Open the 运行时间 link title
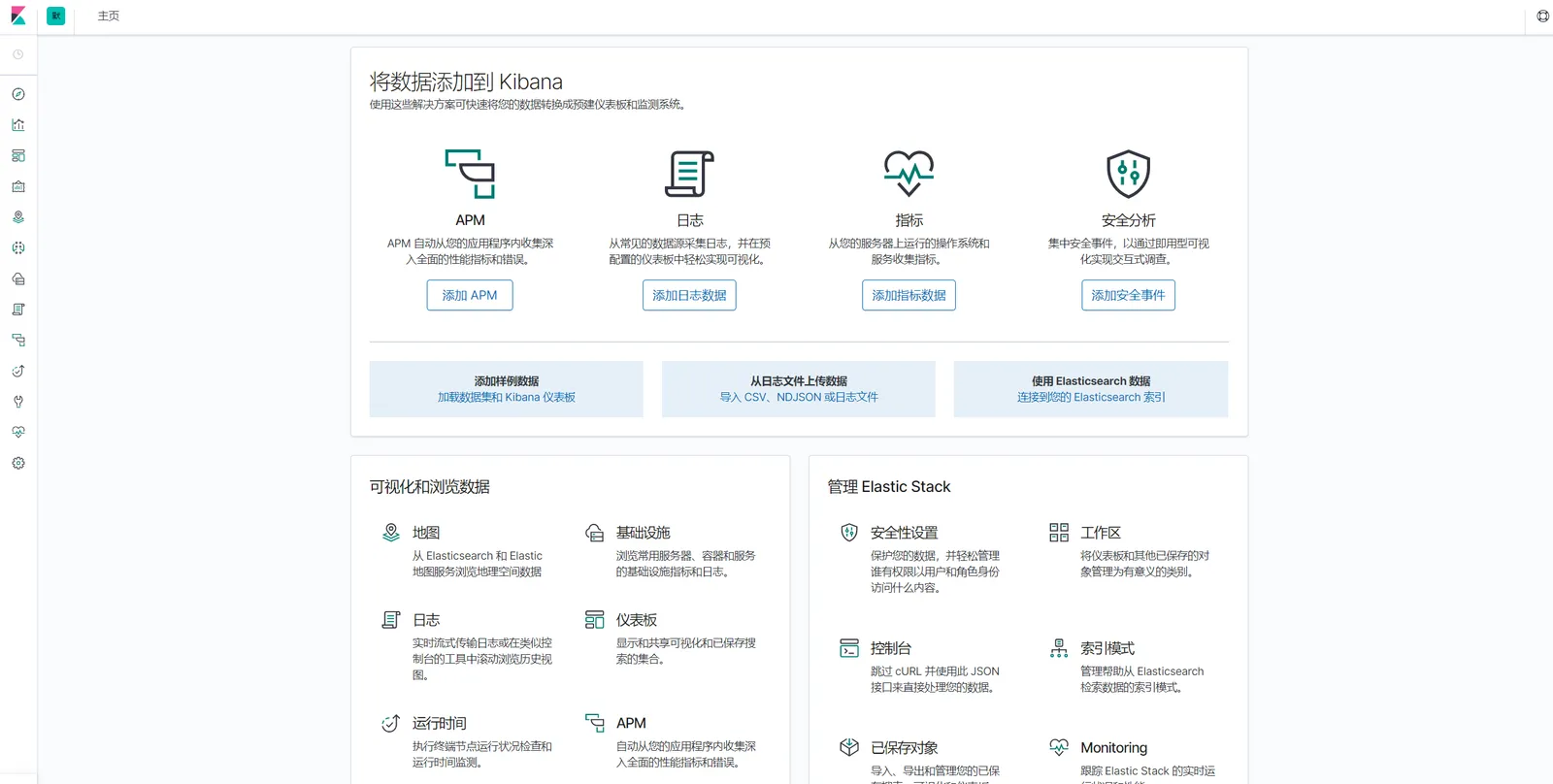Screen dimensions: 1553x784 tap(440, 723)
